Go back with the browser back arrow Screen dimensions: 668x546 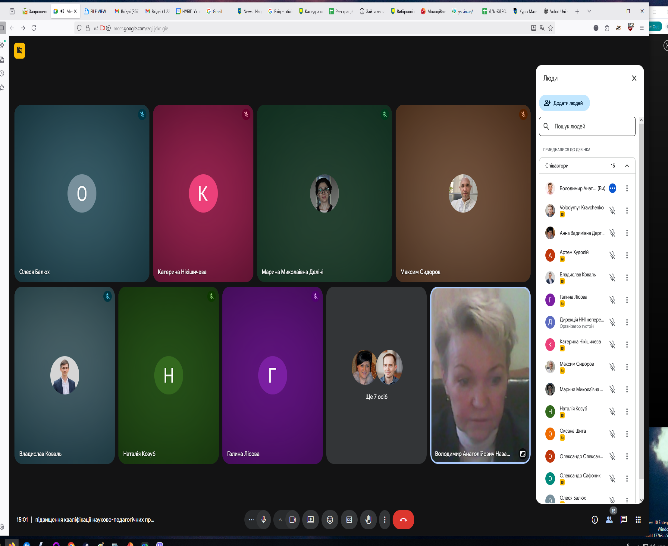(12, 28)
